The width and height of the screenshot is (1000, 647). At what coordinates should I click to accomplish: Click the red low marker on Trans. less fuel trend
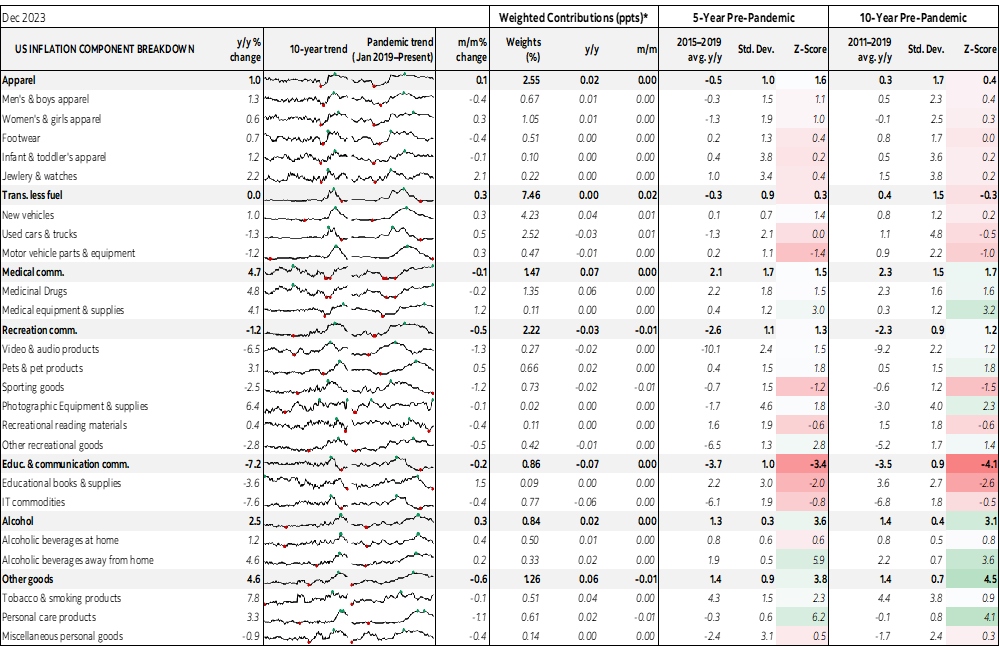click(x=342, y=201)
